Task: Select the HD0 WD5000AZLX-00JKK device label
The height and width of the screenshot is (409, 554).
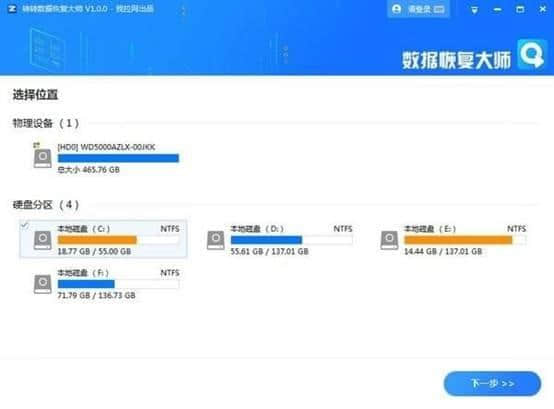Action: (x=106, y=147)
